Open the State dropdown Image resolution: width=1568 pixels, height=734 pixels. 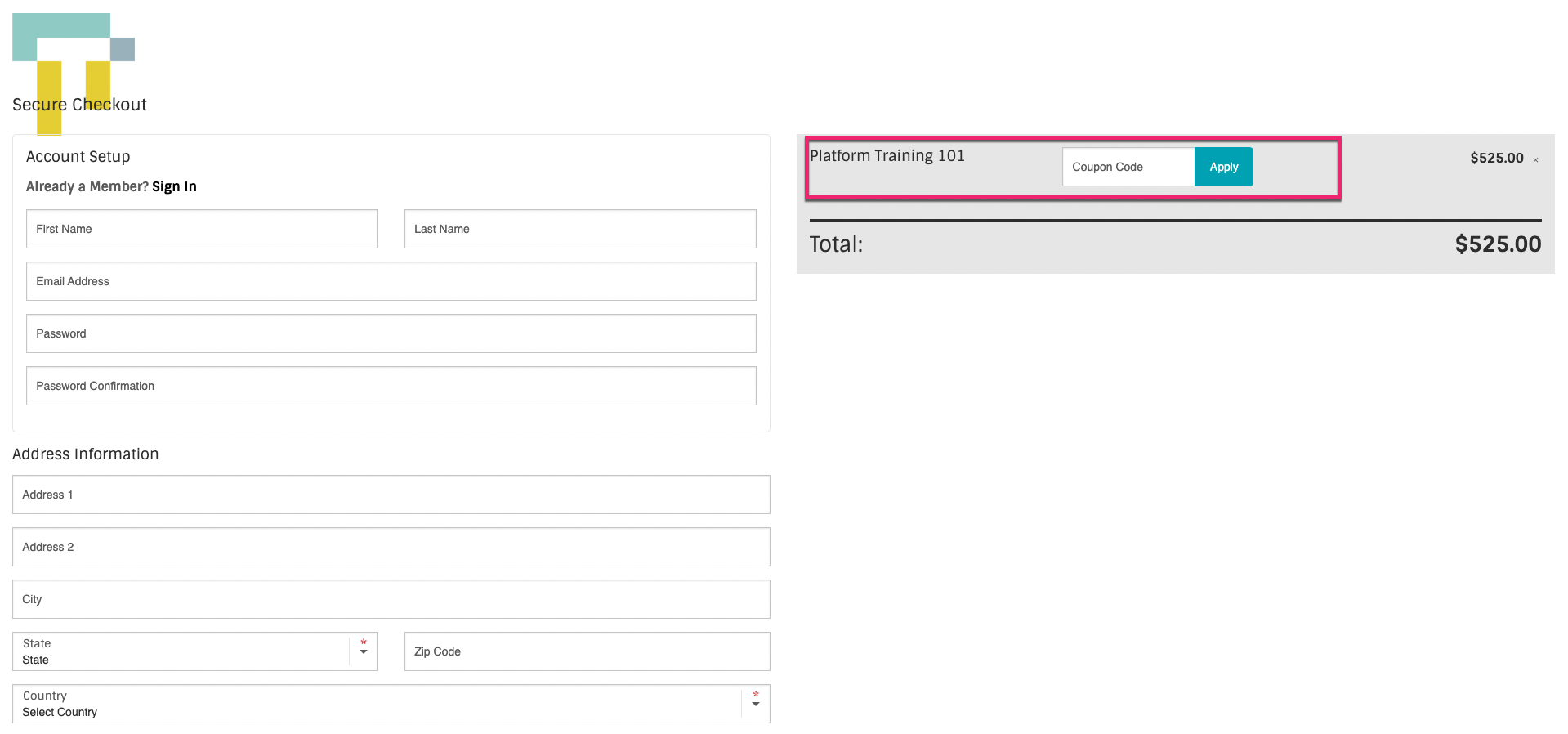coord(194,651)
